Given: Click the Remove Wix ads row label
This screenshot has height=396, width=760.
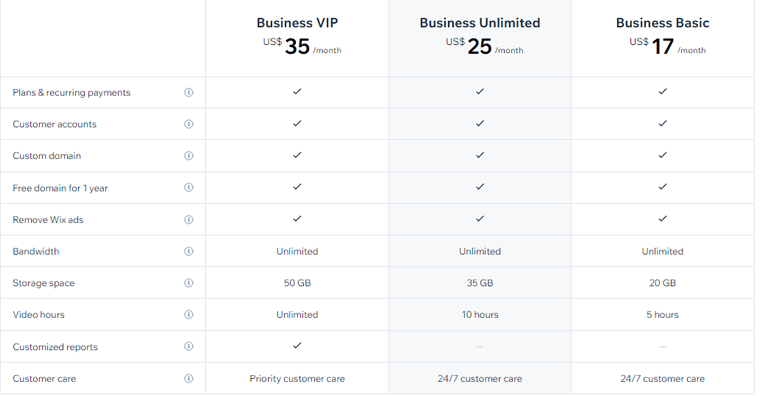Looking at the screenshot, I should 48,220.
